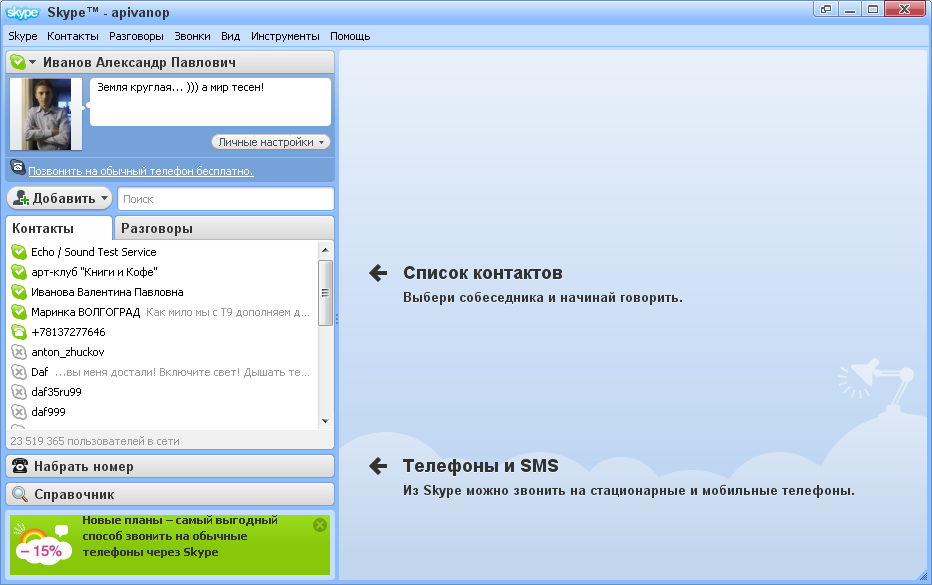
Task: Click the contact list scrollbar down arrow
Action: coord(325,421)
